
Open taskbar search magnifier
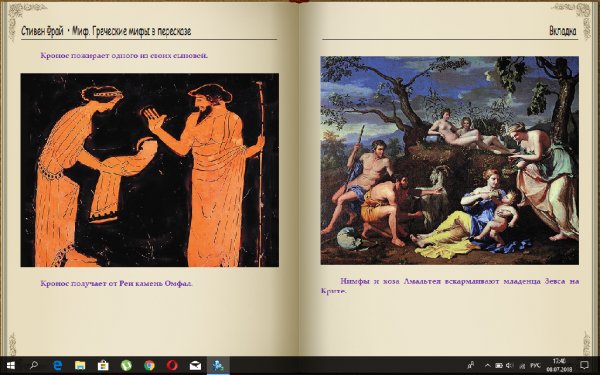[34, 365]
